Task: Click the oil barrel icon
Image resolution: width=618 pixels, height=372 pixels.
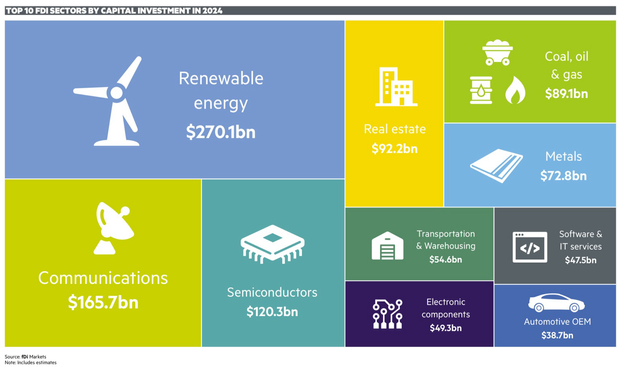Action: [481, 90]
